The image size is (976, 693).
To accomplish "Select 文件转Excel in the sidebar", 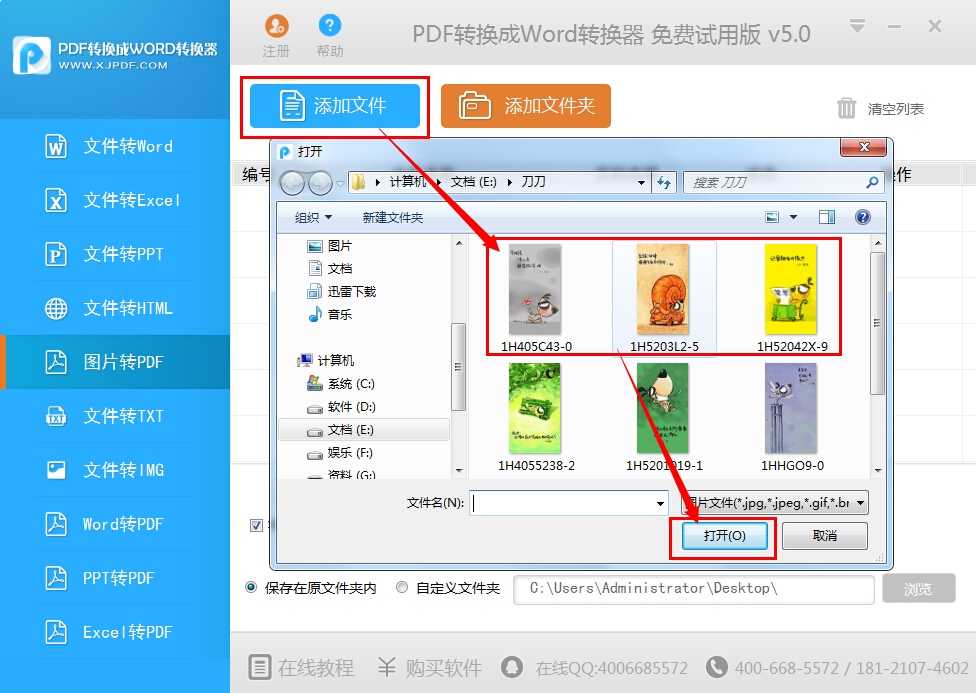I will pos(115,200).
